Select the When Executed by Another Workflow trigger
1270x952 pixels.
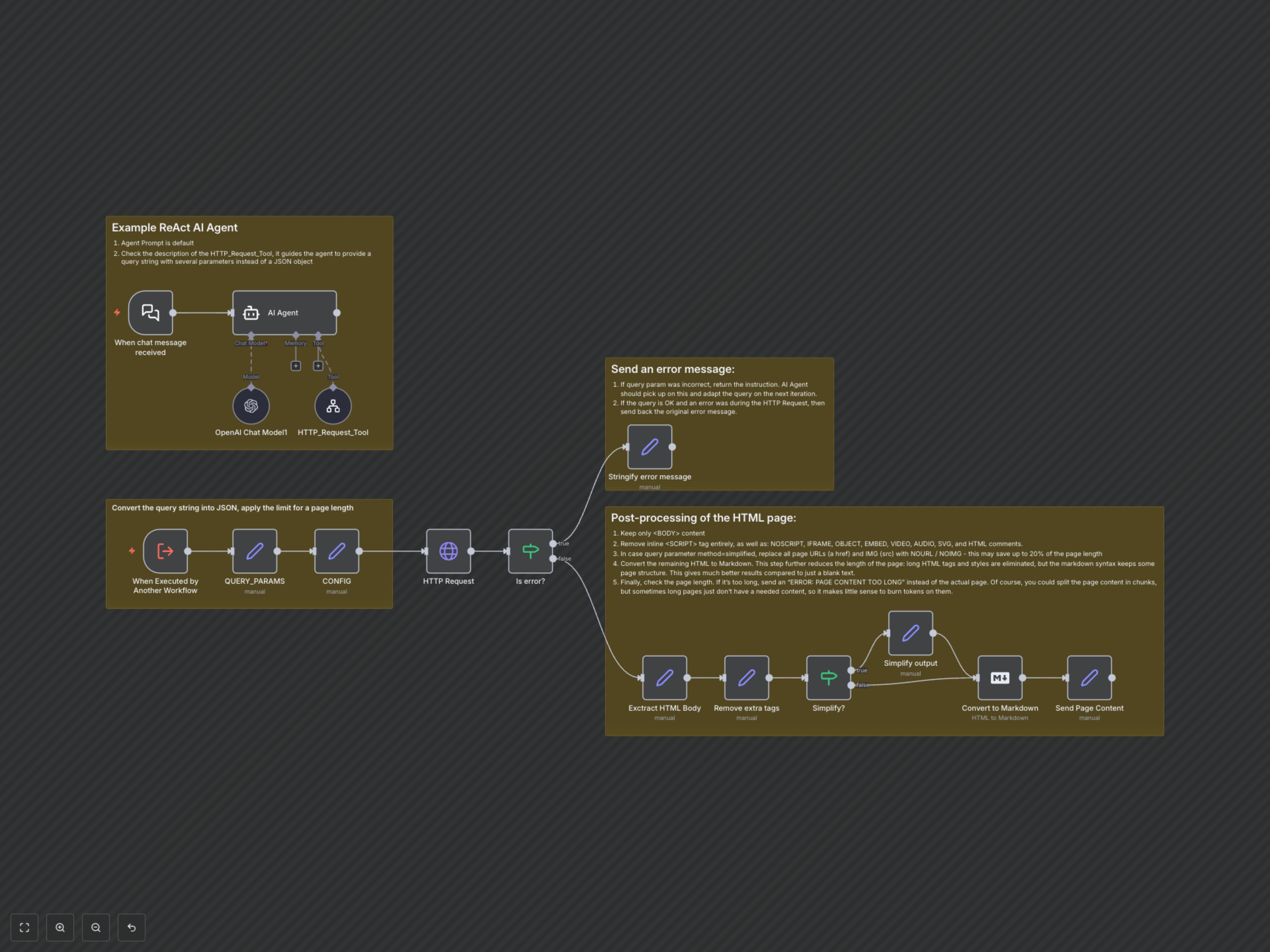[165, 551]
